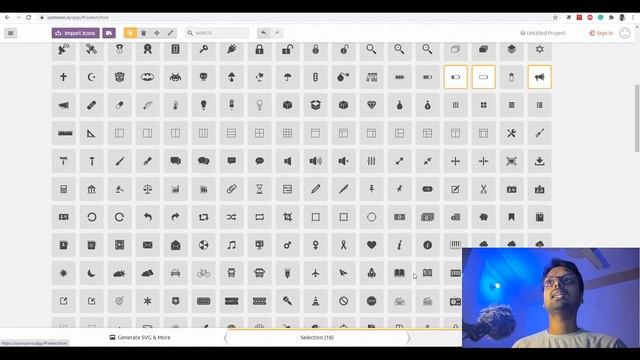The height and width of the screenshot is (360, 640).
Task: Click the smiley face avatar icon
Action: (625, 33)
